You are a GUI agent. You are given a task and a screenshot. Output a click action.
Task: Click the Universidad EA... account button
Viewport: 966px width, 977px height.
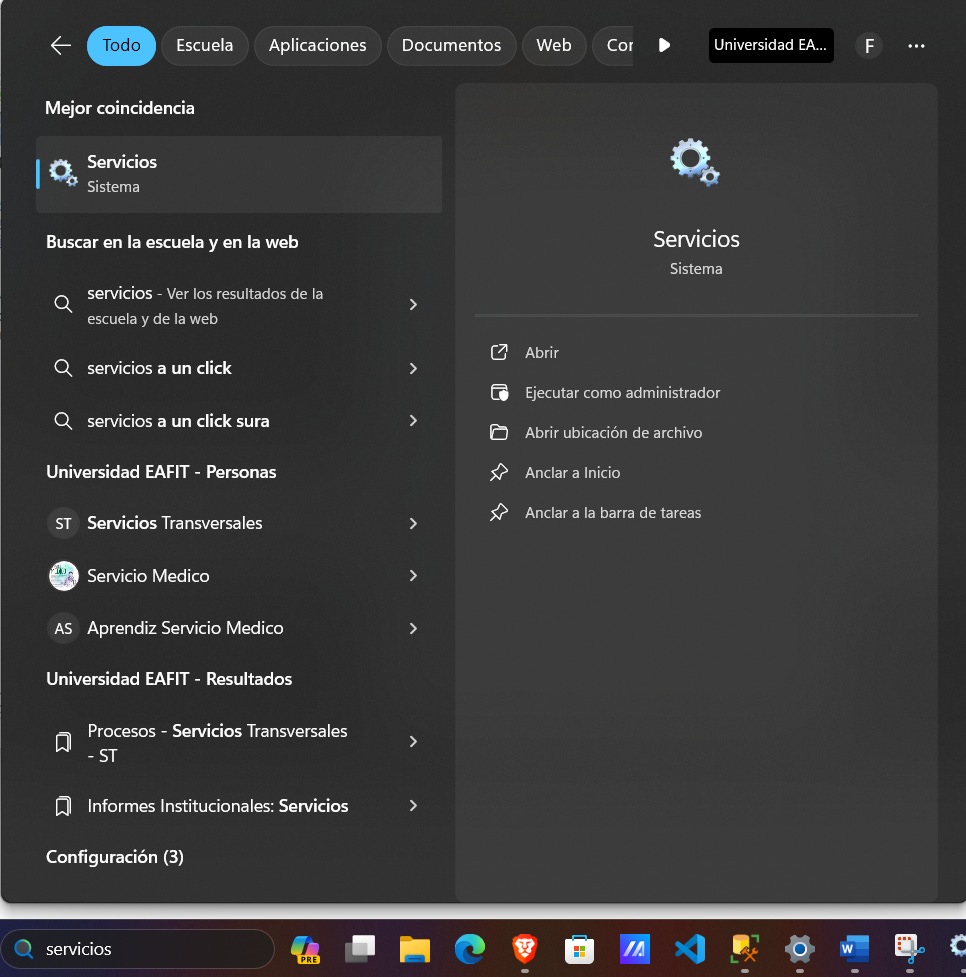[771, 45]
